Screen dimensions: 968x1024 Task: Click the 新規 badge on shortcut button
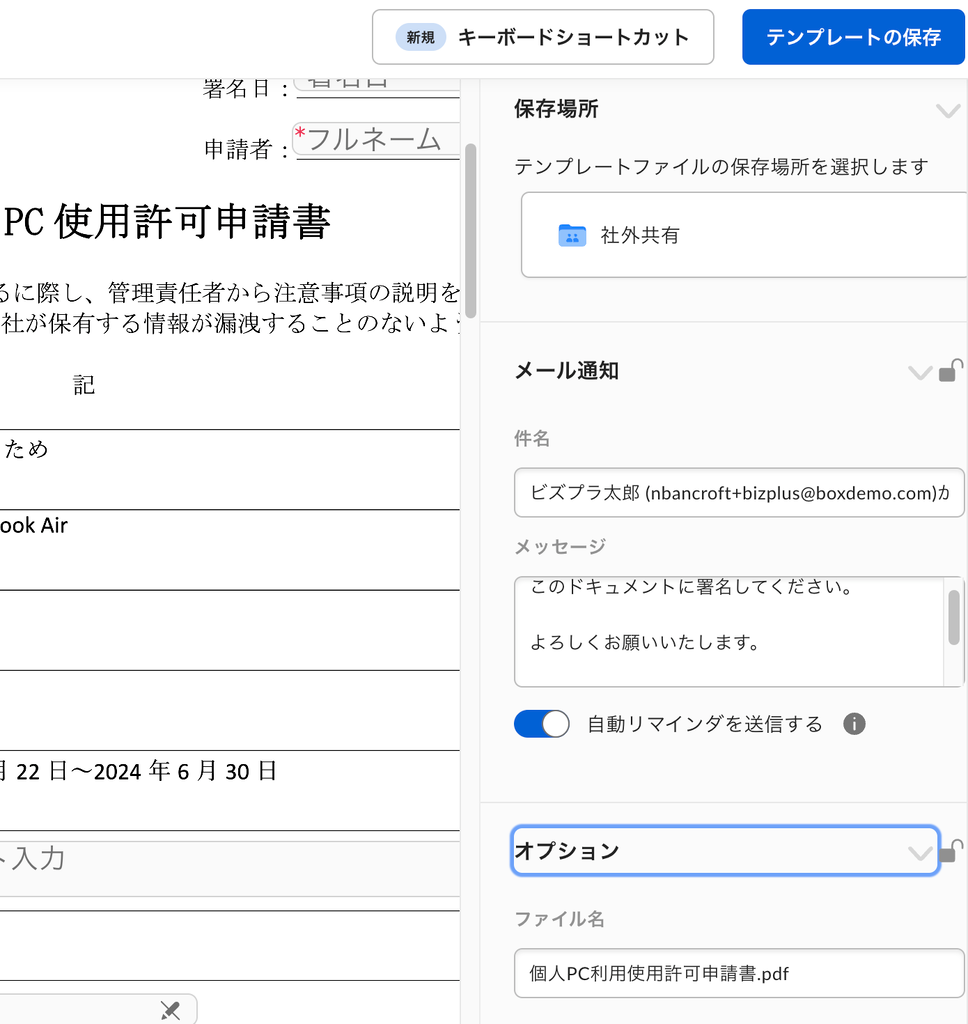(x=420, y=37)
